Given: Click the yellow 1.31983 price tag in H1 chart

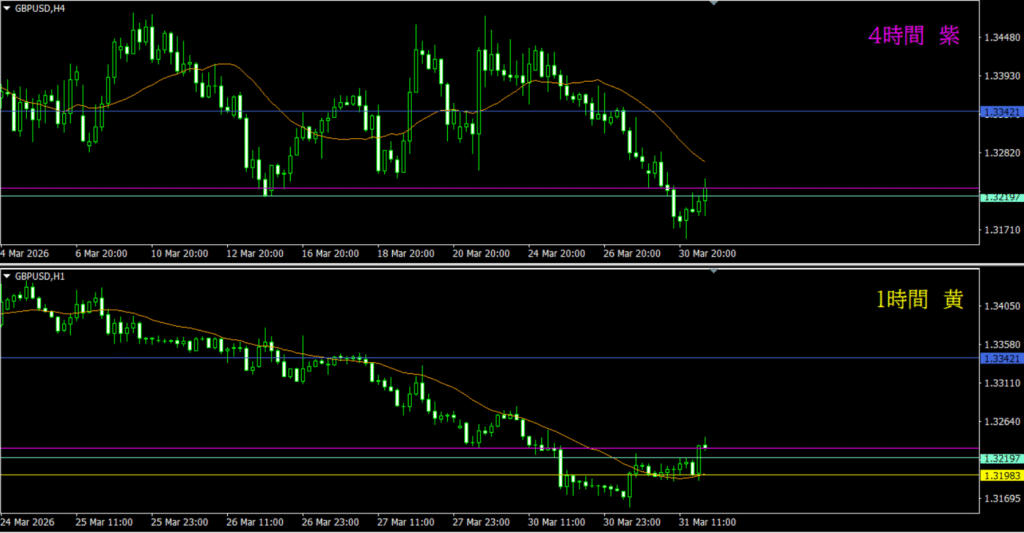Looking at the screenshot, I should click(1000, 475).
